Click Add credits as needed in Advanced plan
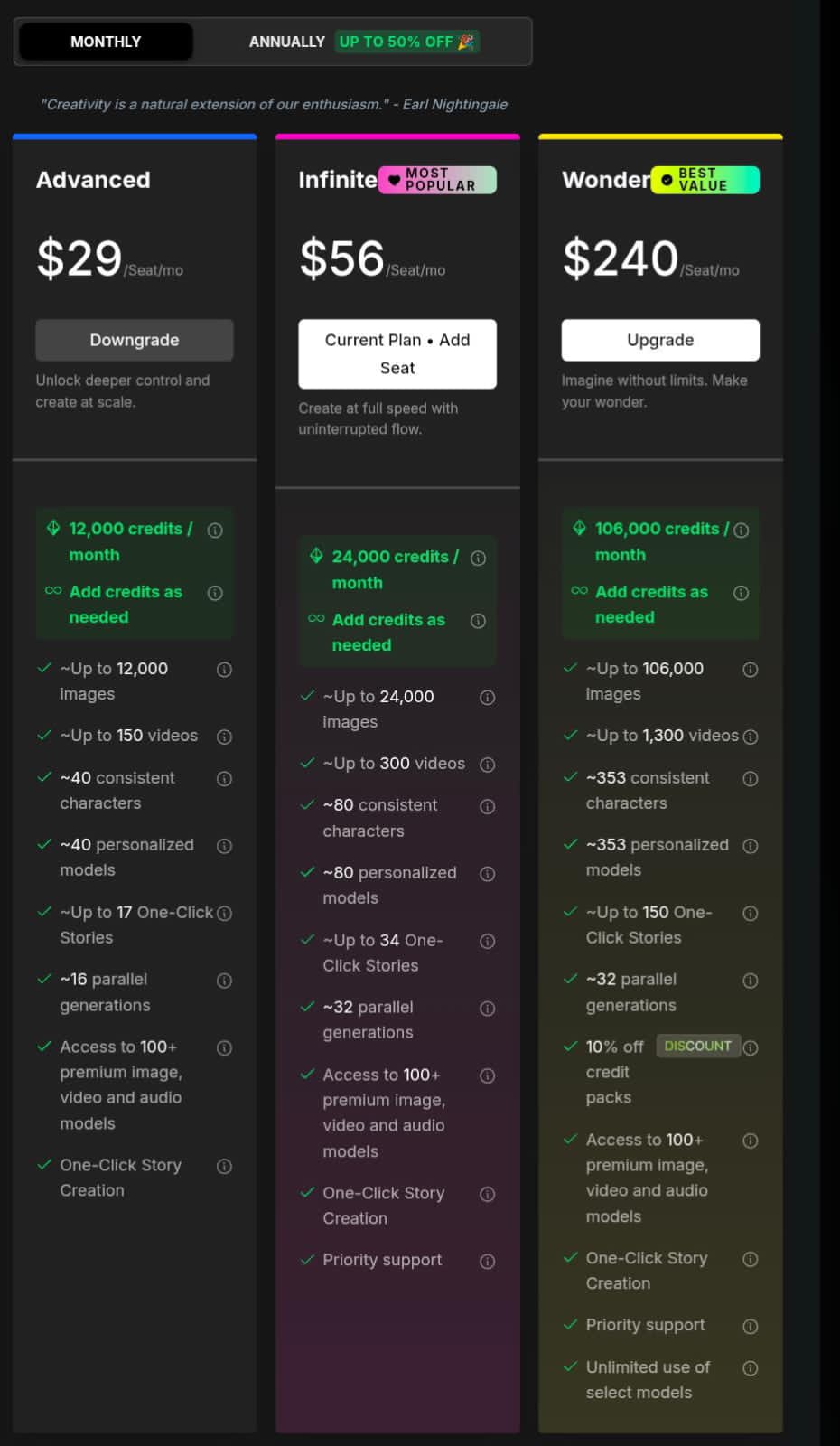840x1446 pixels. pos(125,604)
